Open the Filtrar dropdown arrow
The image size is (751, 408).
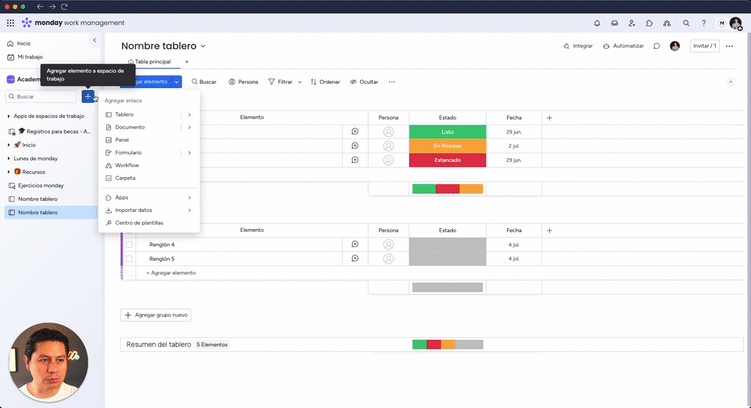tap(300, 82)
